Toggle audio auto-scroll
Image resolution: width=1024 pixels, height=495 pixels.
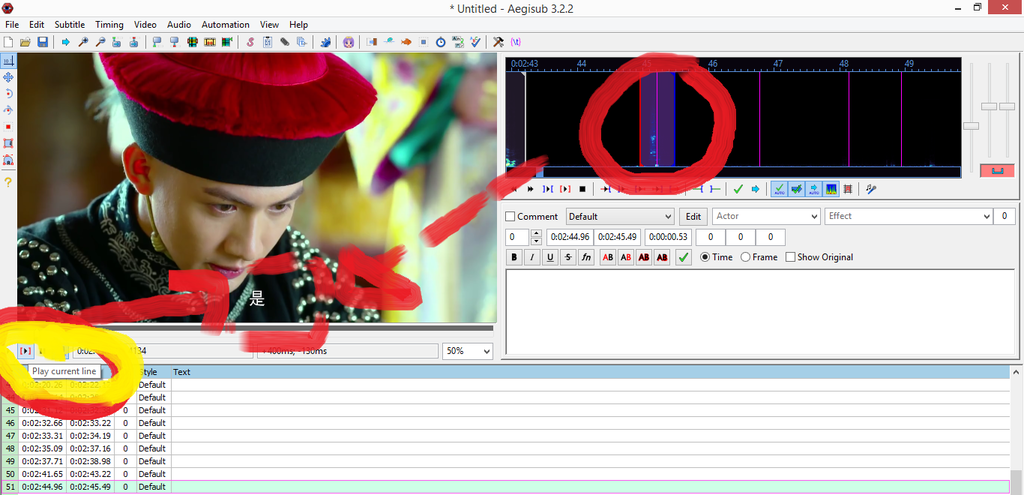click(814, 189)
